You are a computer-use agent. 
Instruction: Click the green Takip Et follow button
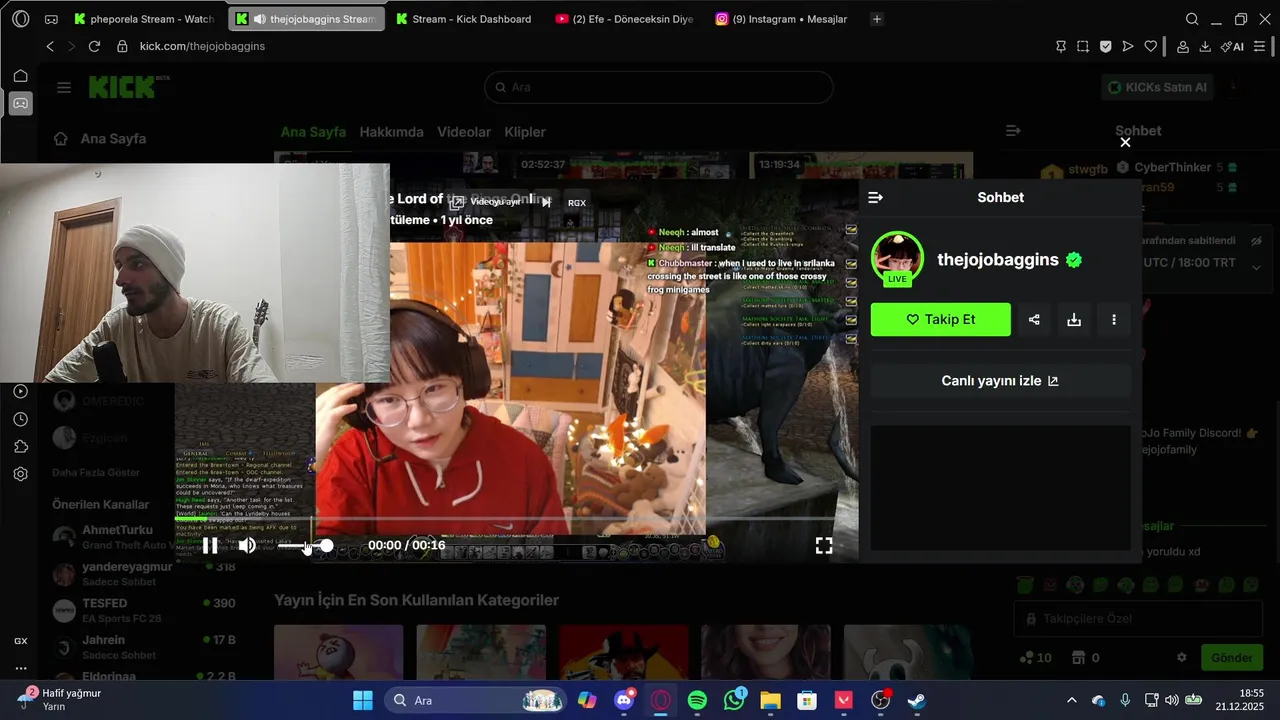940,319
